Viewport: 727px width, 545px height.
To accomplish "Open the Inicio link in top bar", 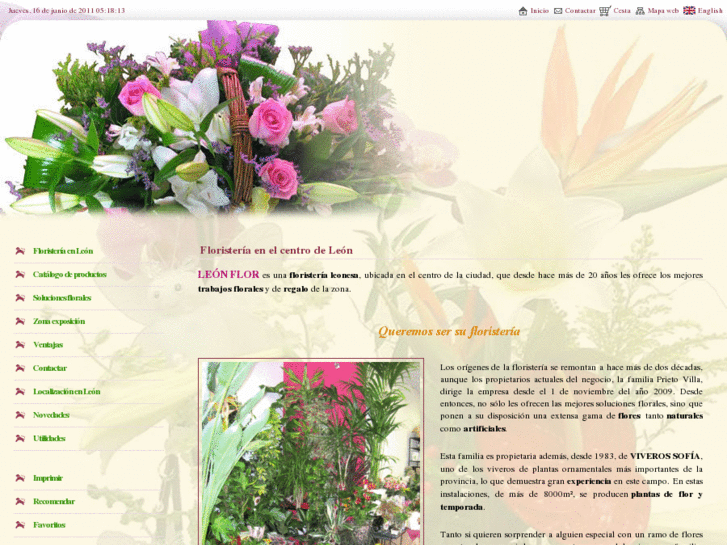I will (x=540, y=11).
